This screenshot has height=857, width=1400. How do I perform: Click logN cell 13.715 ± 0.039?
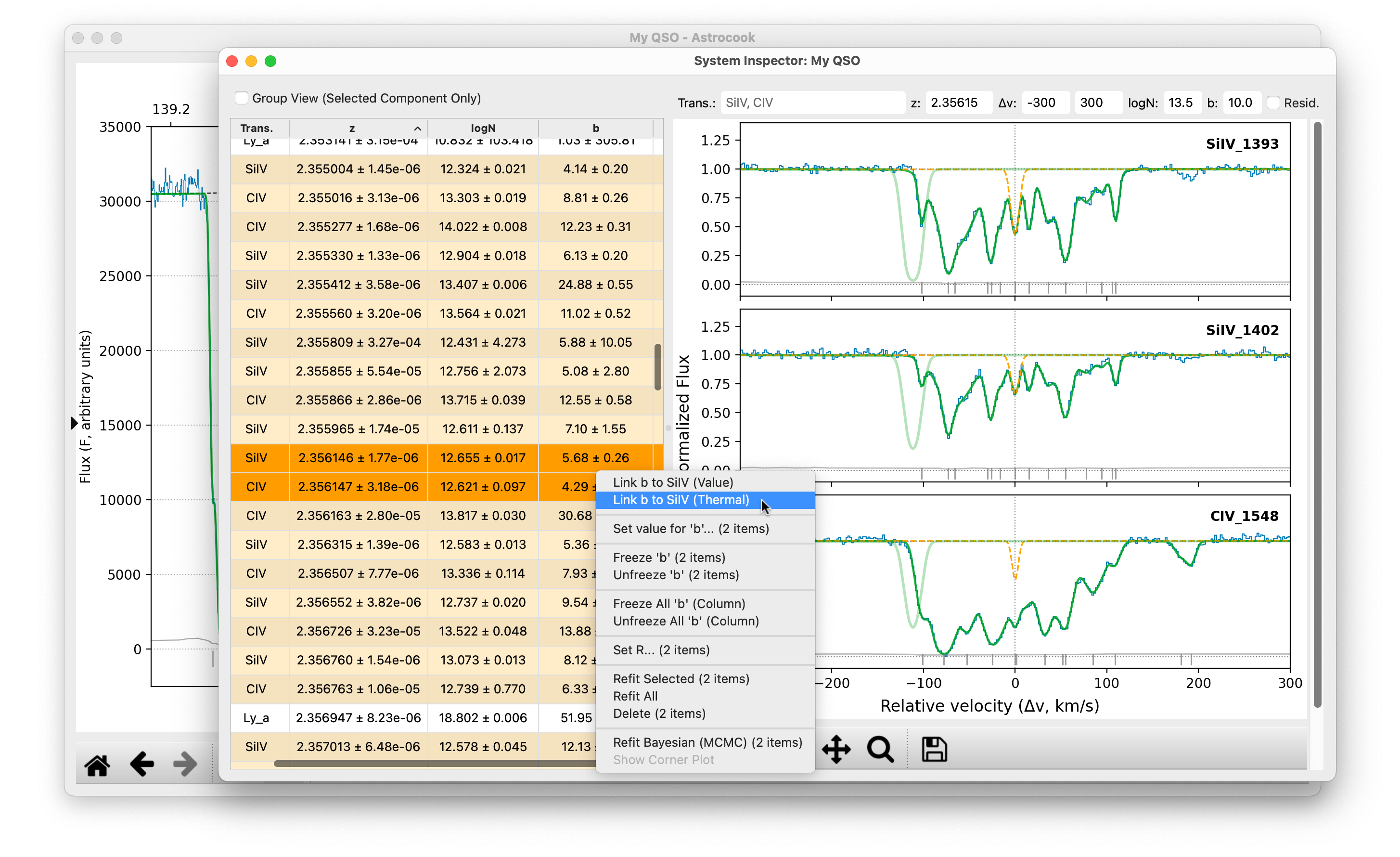[x=483, y=401]
